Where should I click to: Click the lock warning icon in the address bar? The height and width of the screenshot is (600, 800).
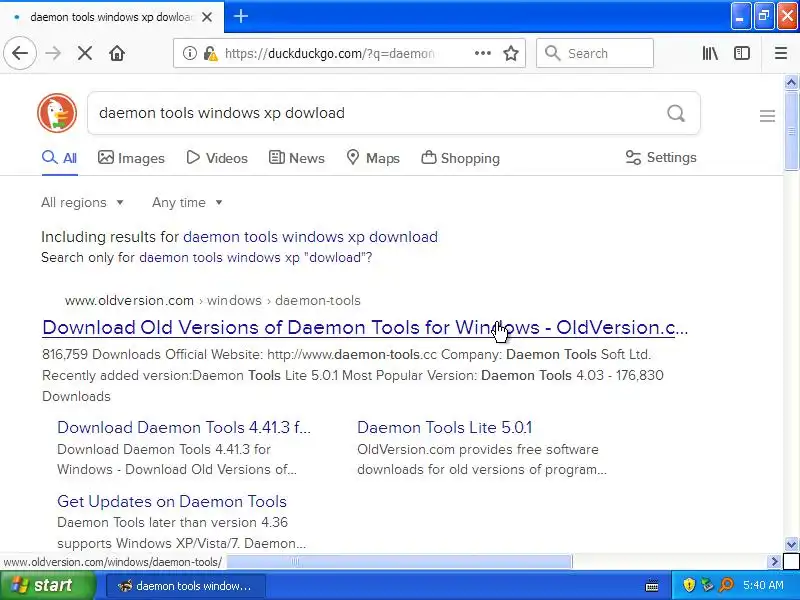[x=210, y=53]
